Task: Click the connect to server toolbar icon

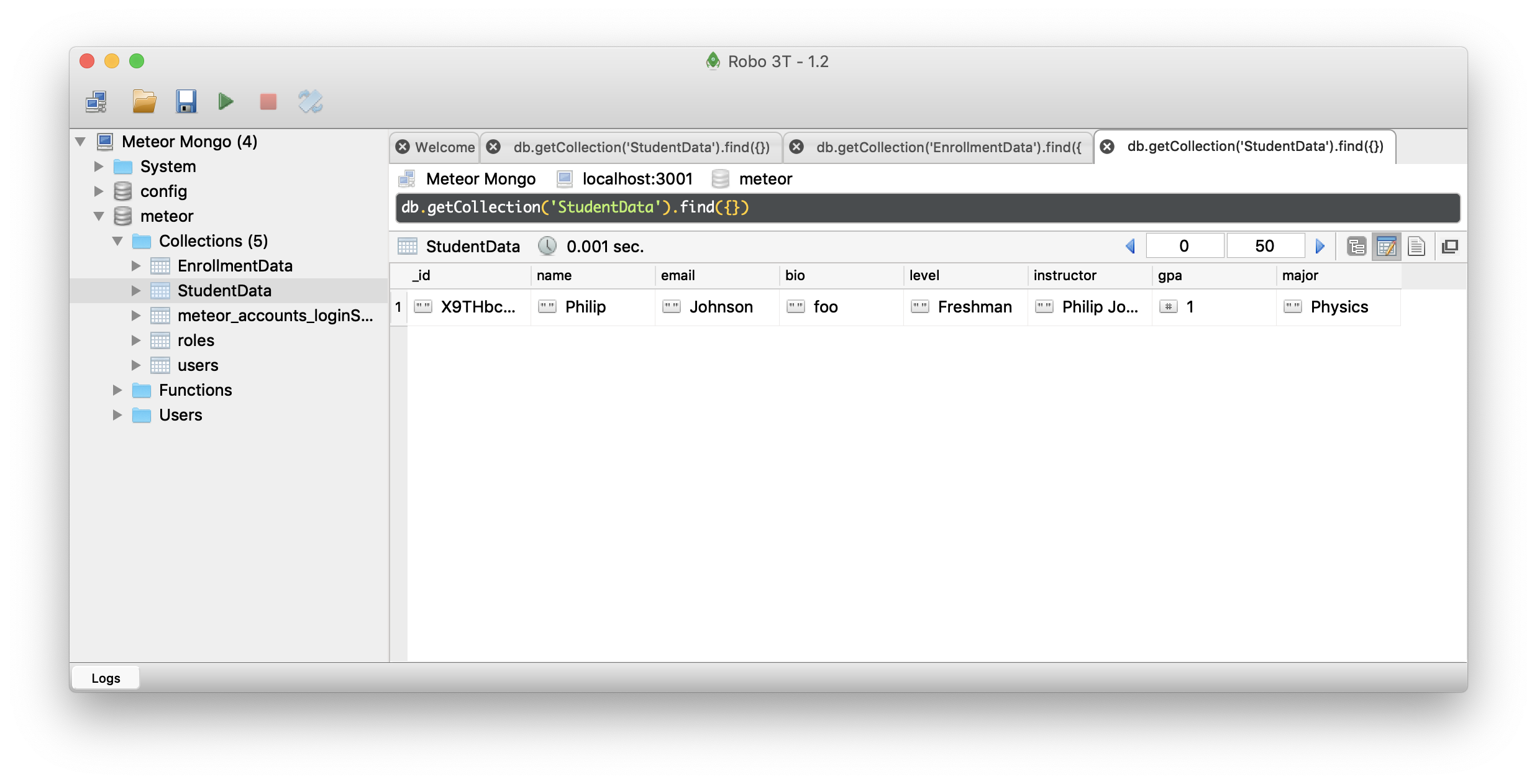Action: coord(96,101)
